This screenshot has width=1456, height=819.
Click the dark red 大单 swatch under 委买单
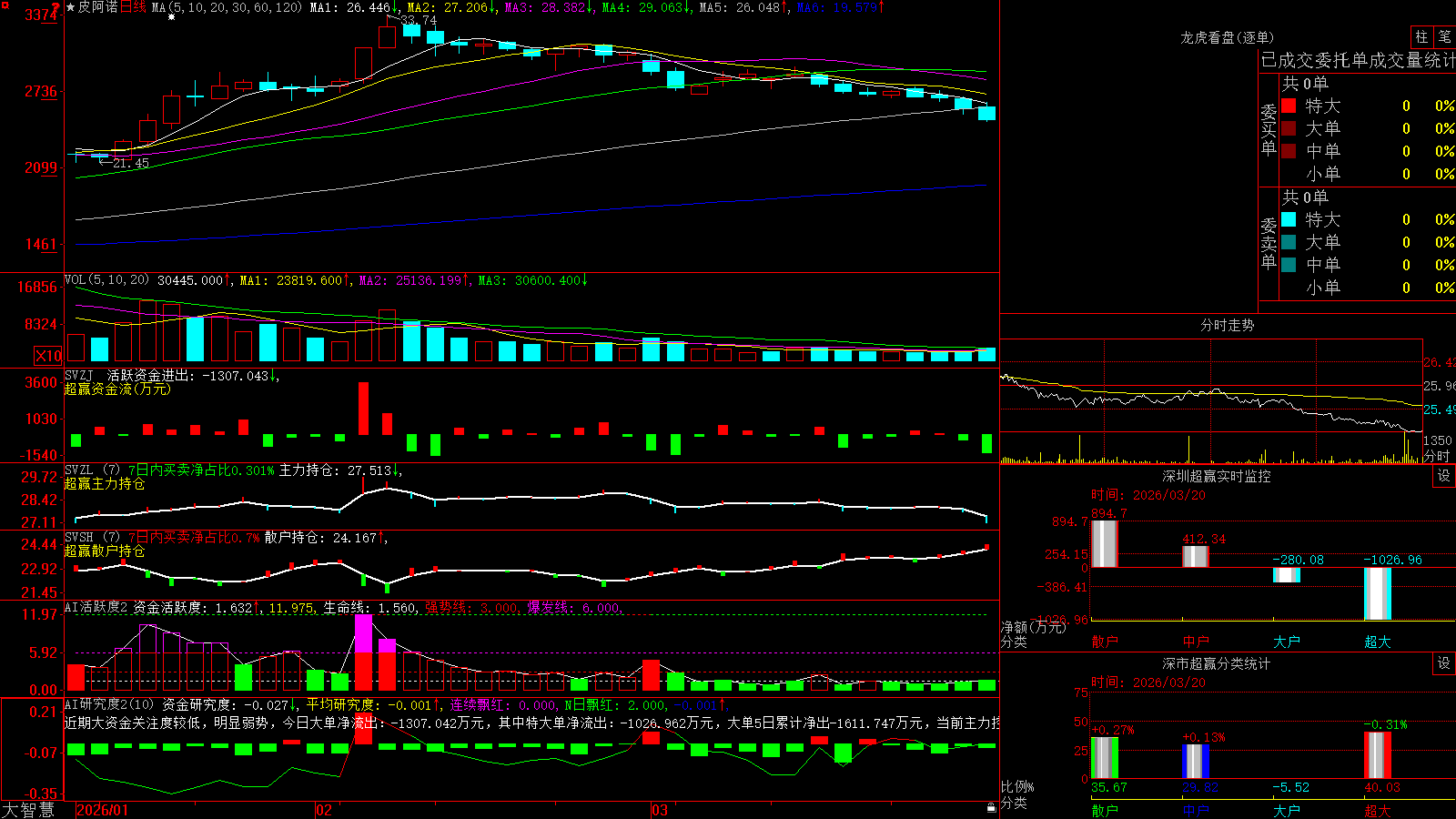pyautogui.click(x=1289, y=128)
